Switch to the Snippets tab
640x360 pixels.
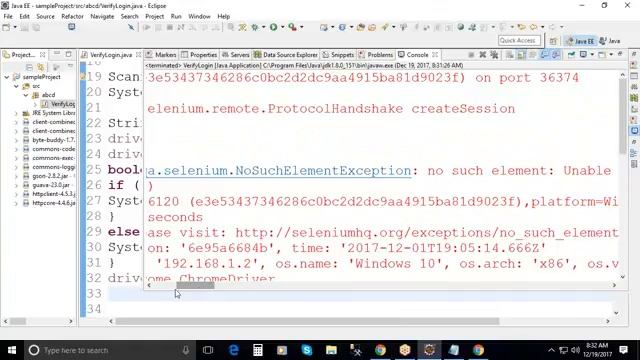[338, 55]
